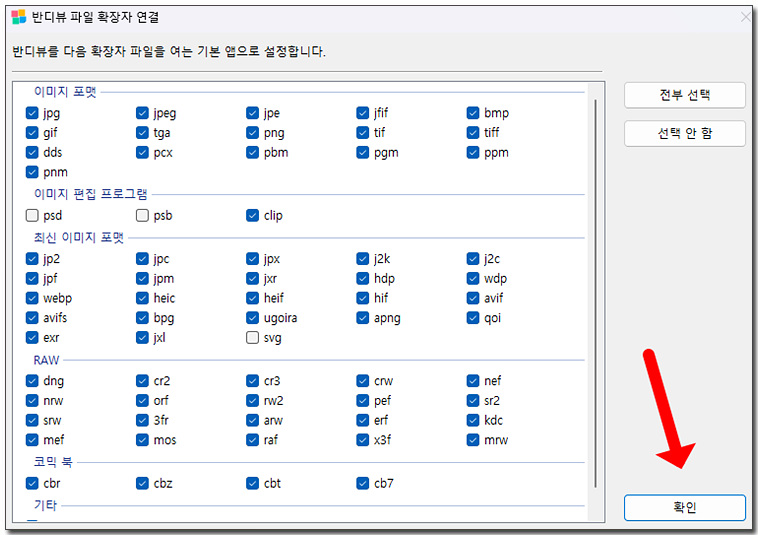Toggle the jxl checkbox
Image resolution: width=758 pixels, height=535 pixels.
142,337
